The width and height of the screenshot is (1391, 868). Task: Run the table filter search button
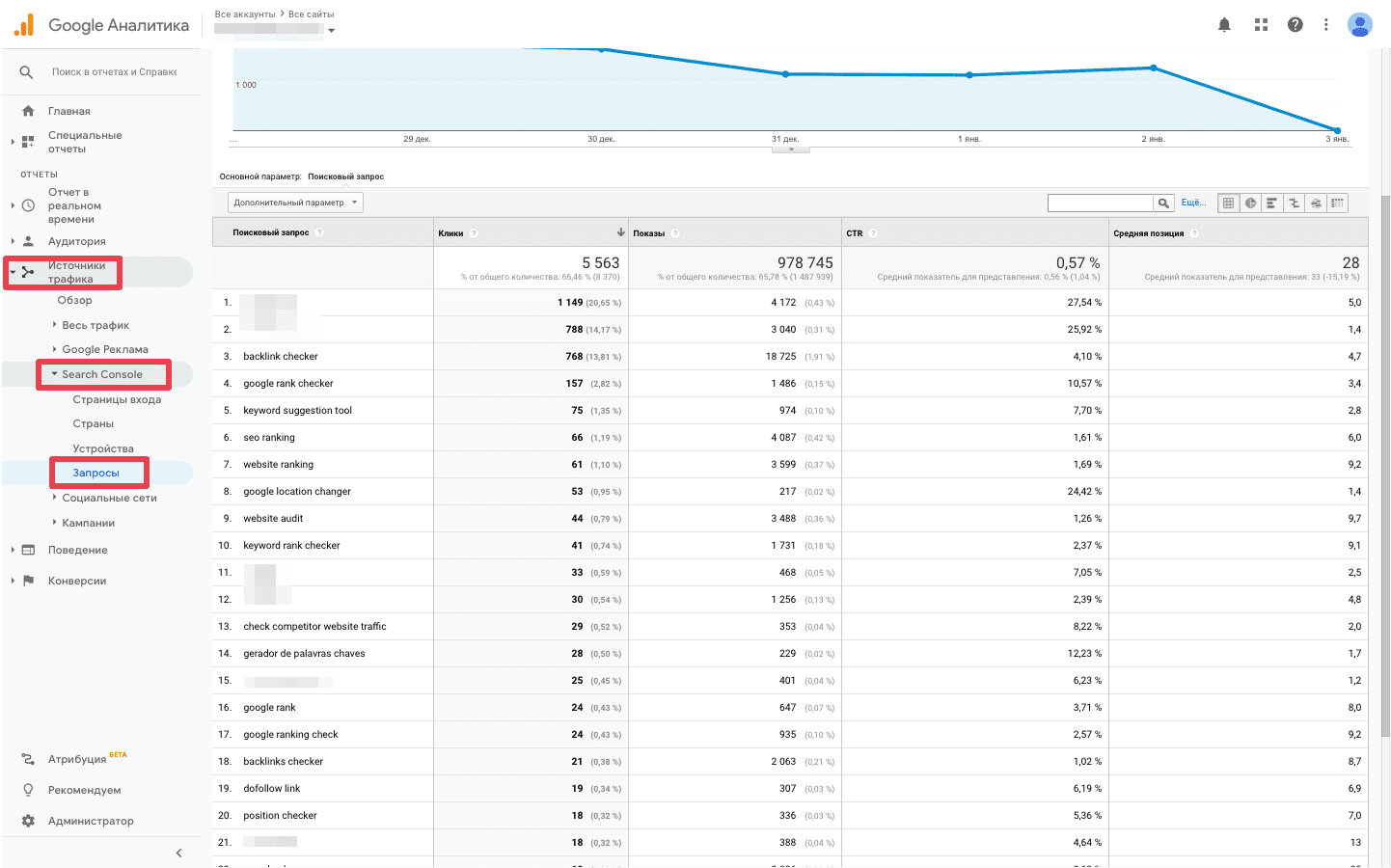1163,203
